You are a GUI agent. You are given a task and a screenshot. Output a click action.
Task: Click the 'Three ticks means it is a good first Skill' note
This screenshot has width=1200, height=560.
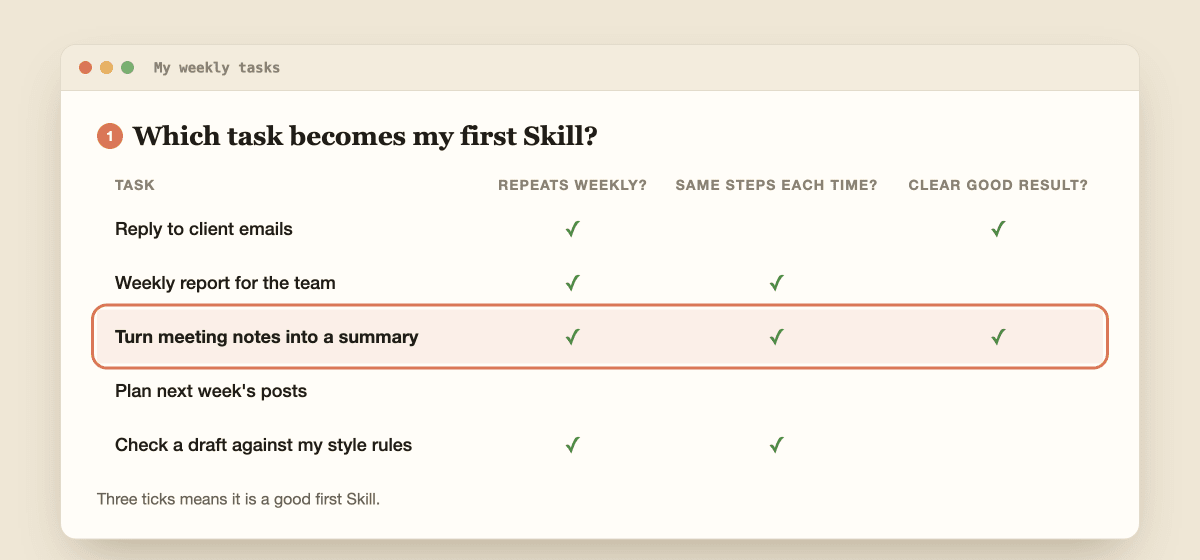[238, 498]
